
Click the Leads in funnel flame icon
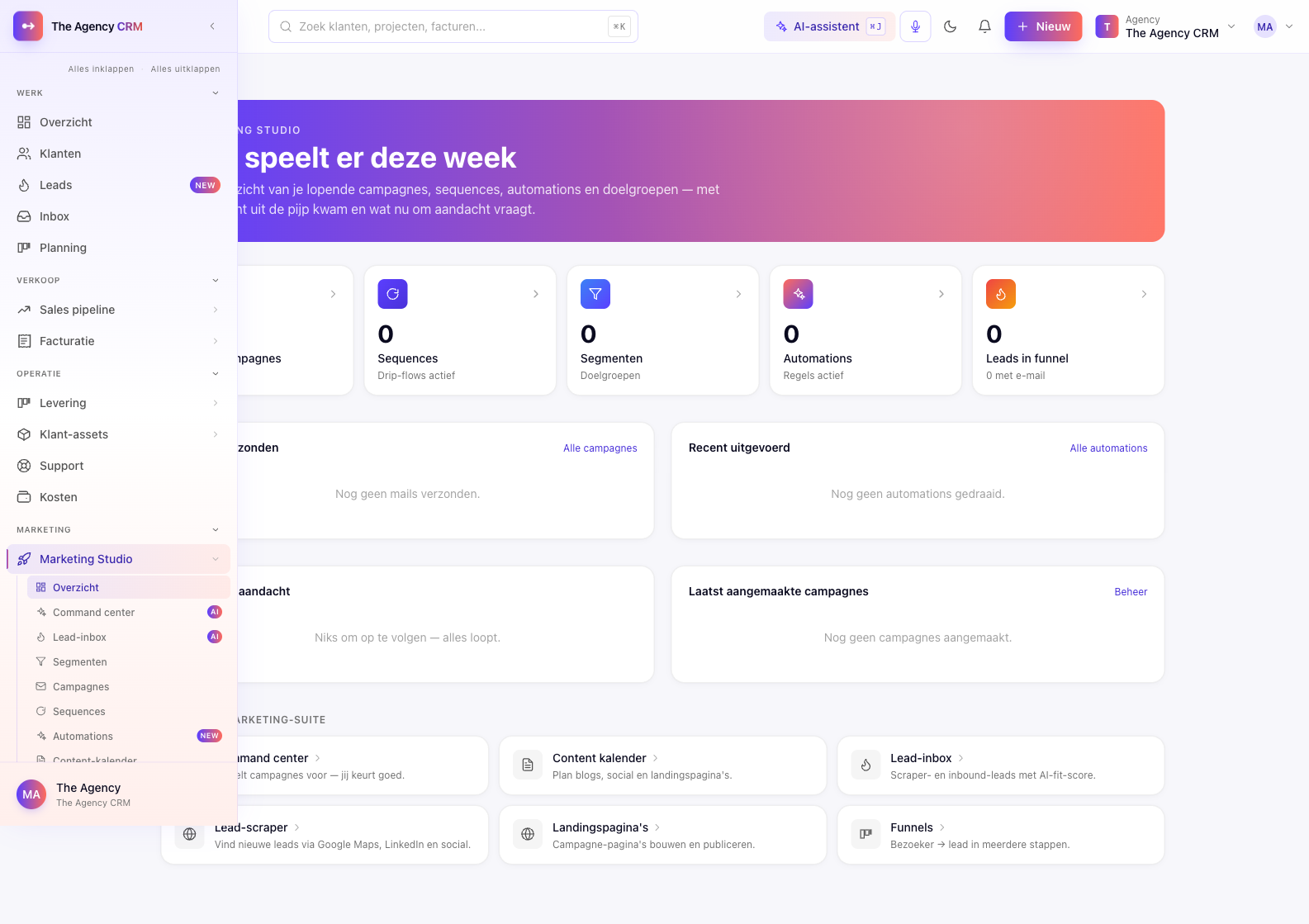[x=1001, y=294]
